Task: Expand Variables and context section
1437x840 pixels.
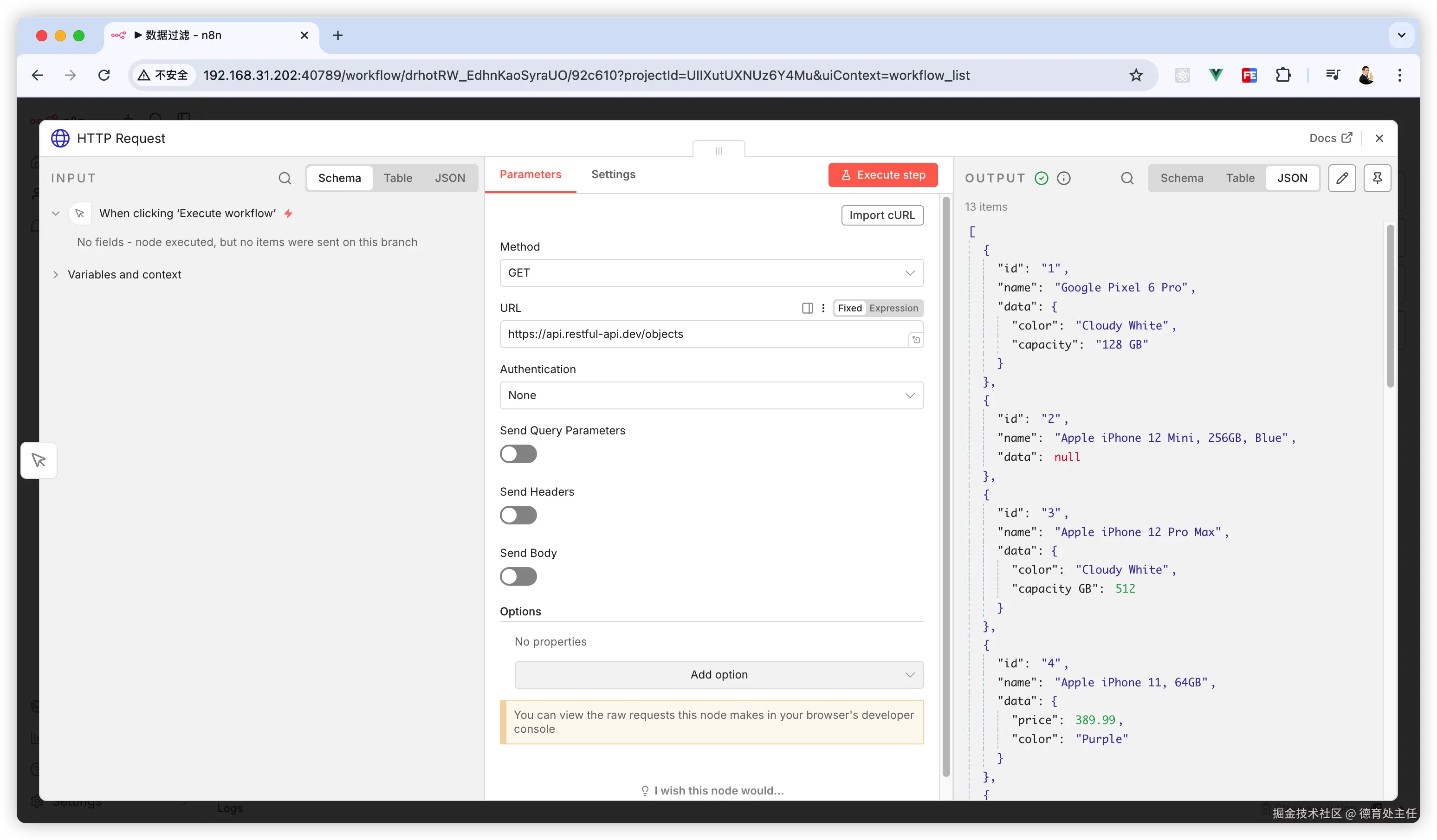Action: pos(124,274)
